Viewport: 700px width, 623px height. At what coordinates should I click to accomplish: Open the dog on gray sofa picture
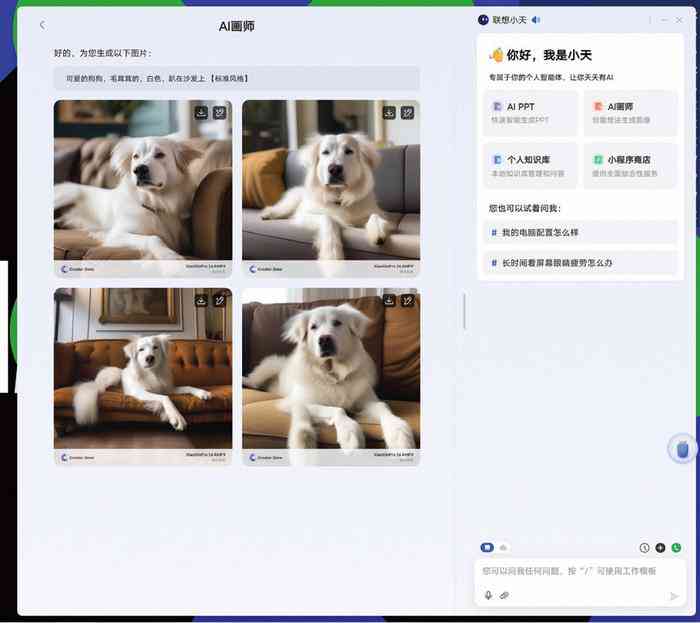[331, 187]
